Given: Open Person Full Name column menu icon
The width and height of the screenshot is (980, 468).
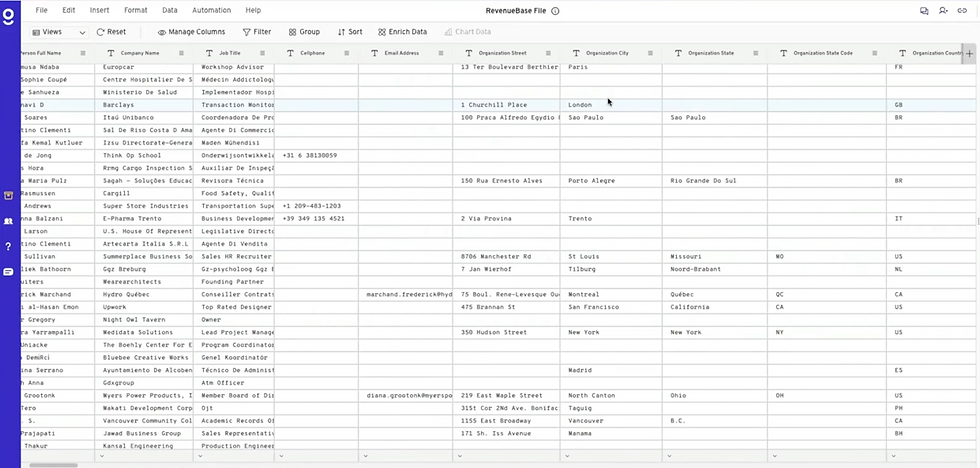Looking at the screenshot, I should 82,53.
